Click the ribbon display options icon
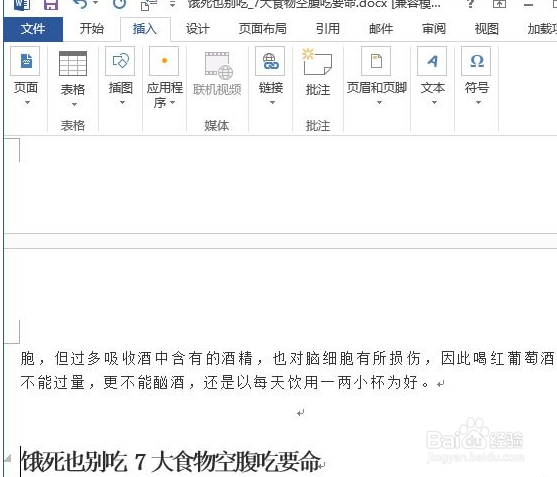This screenshot has height=477, width=557. [499, 5]
